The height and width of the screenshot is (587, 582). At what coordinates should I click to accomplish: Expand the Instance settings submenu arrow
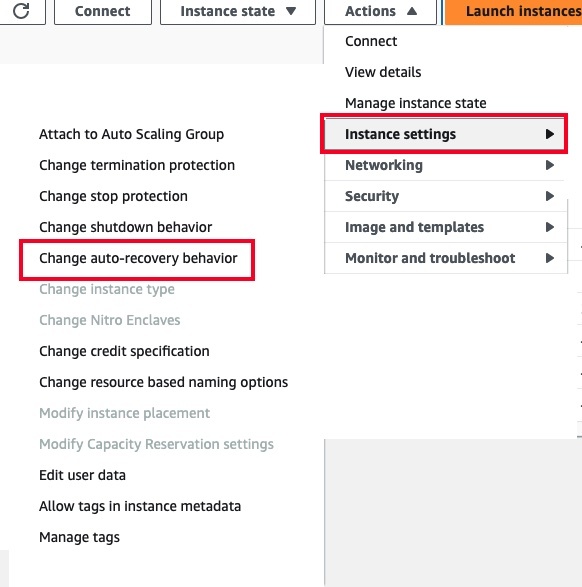coord(549,134)
